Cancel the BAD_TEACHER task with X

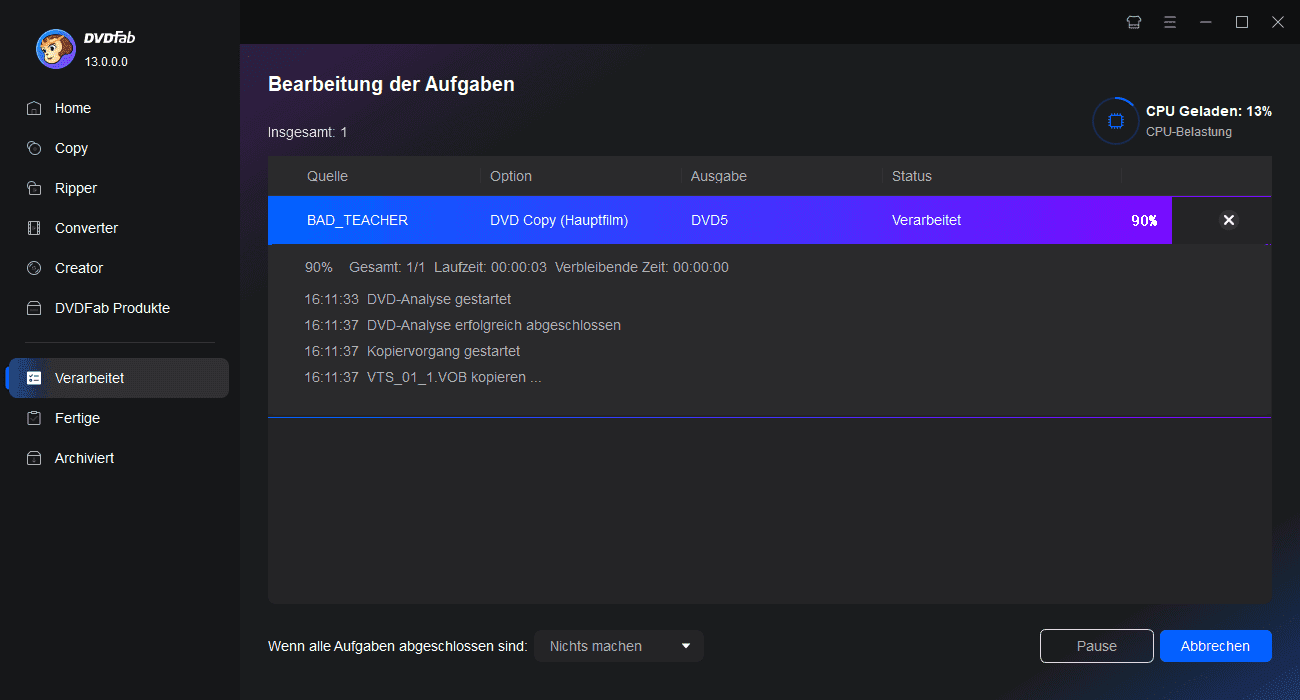click(x=1229, y=220)
